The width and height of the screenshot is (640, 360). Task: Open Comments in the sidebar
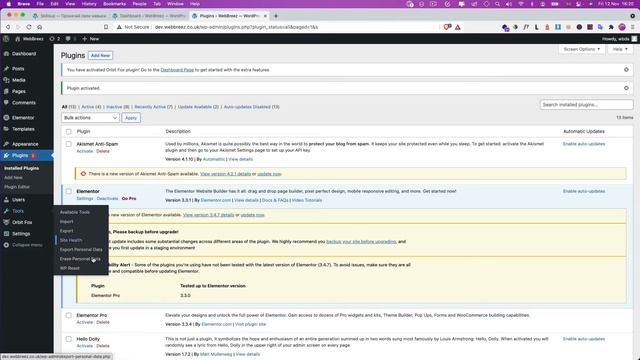pyautogui.click(x=24, y=103)
